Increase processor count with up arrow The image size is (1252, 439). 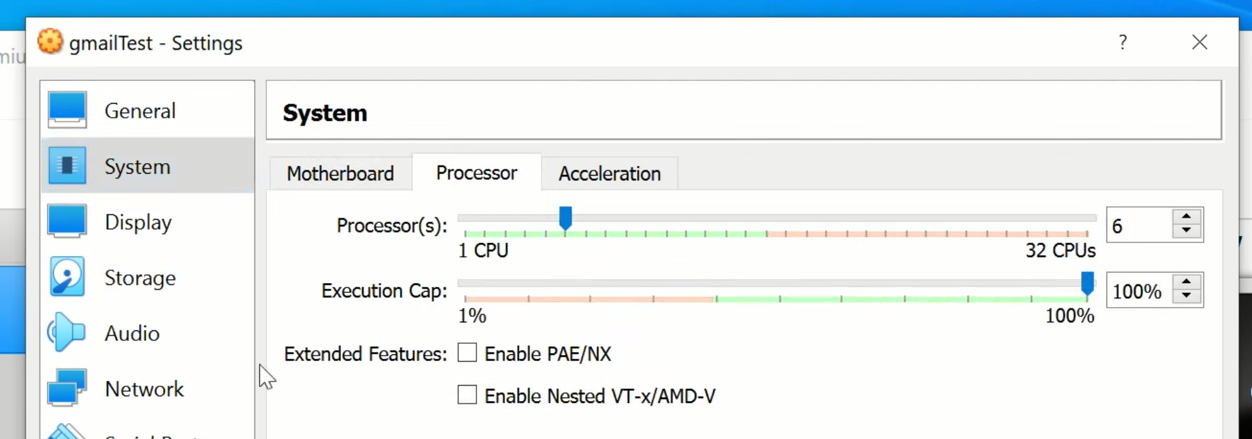[1187, 217]
